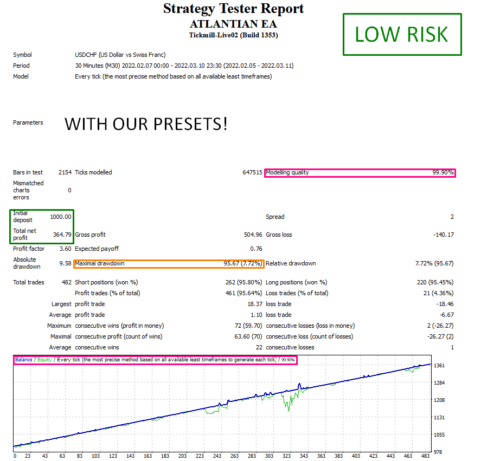The width and height of the screenshot is (500, 461).
Task: Click 'Long positions (won %)' label
Action: (x=296, y=282)
